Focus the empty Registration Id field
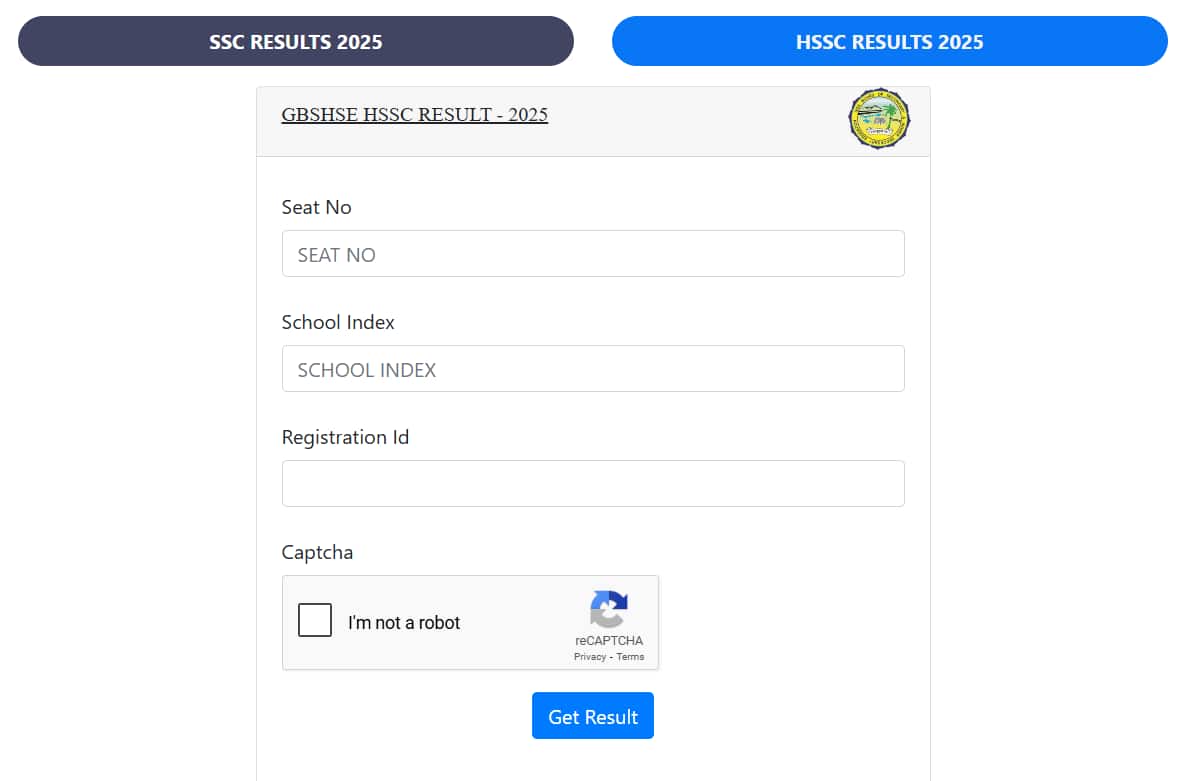 [x=593, y=484]
